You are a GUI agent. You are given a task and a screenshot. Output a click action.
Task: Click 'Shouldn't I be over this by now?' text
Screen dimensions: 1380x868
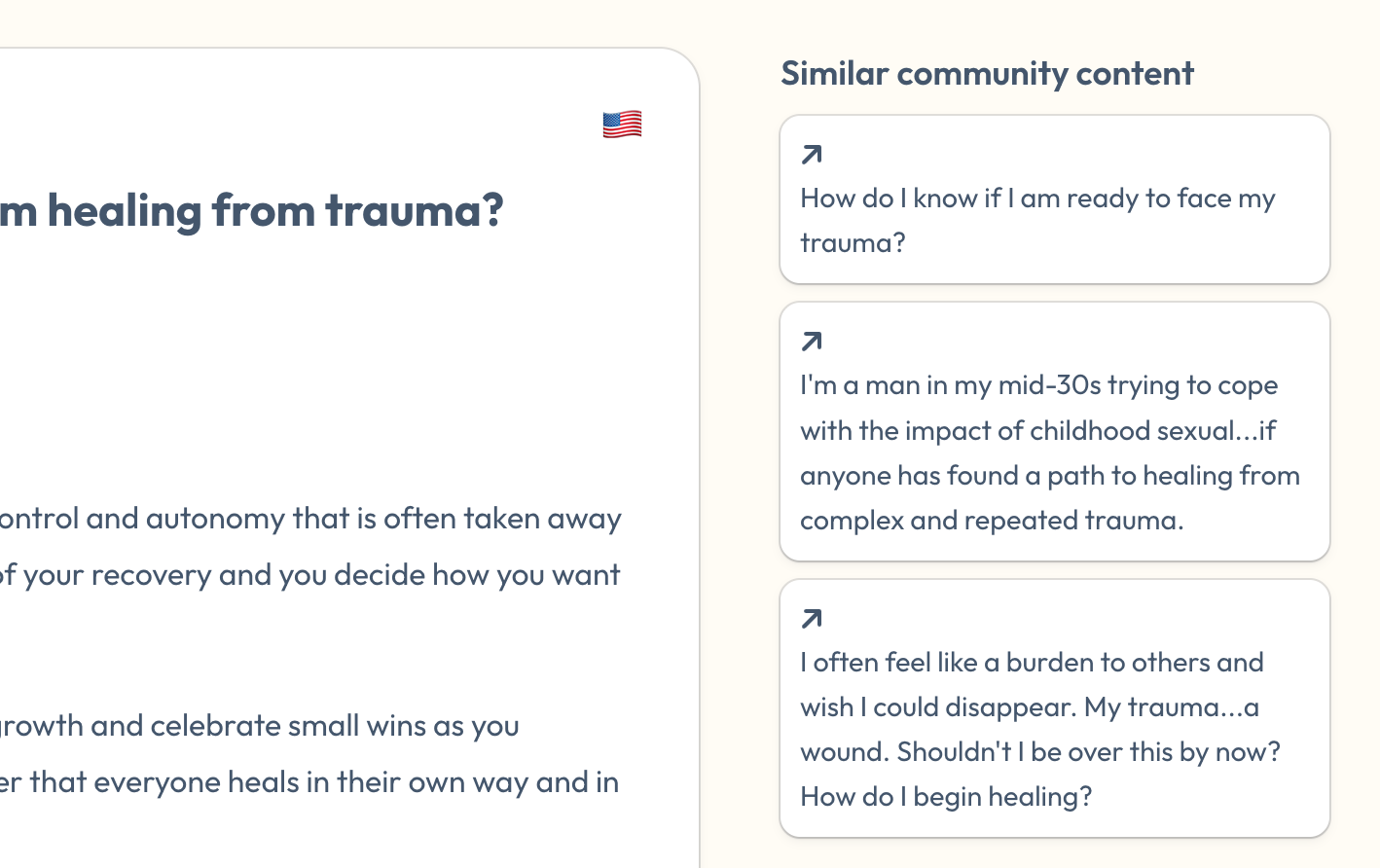pyautogui.click(x=1088, y=752)
